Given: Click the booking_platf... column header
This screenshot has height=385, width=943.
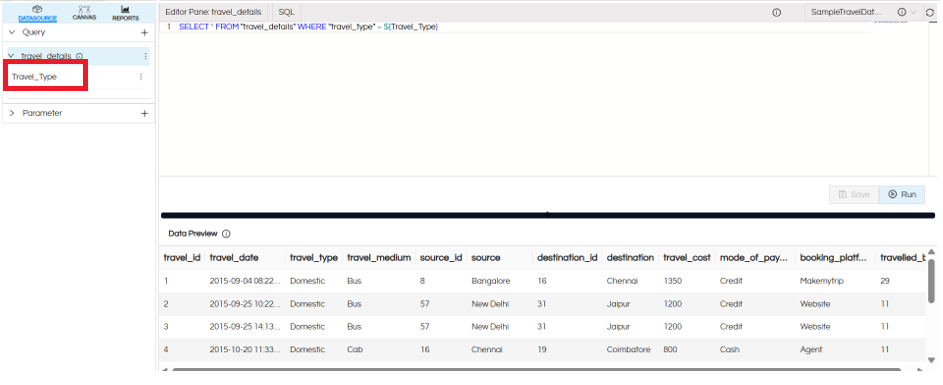Looking at the screenshot, I should [834, 257].
